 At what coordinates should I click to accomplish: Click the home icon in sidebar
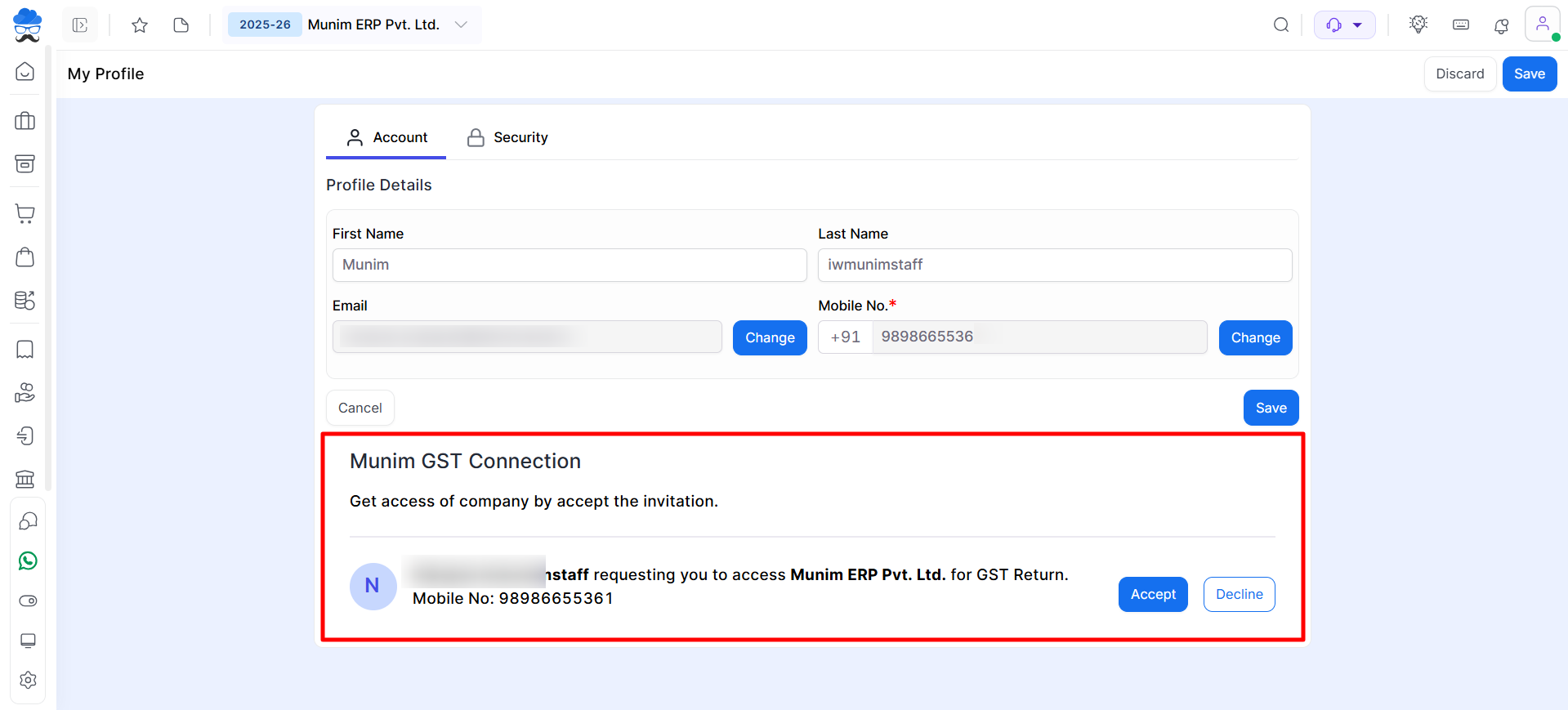[x=25, y=72]
